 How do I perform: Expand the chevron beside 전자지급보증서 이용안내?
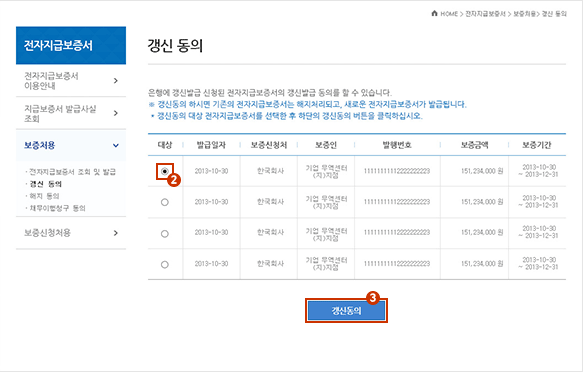[x=116, y=81]
